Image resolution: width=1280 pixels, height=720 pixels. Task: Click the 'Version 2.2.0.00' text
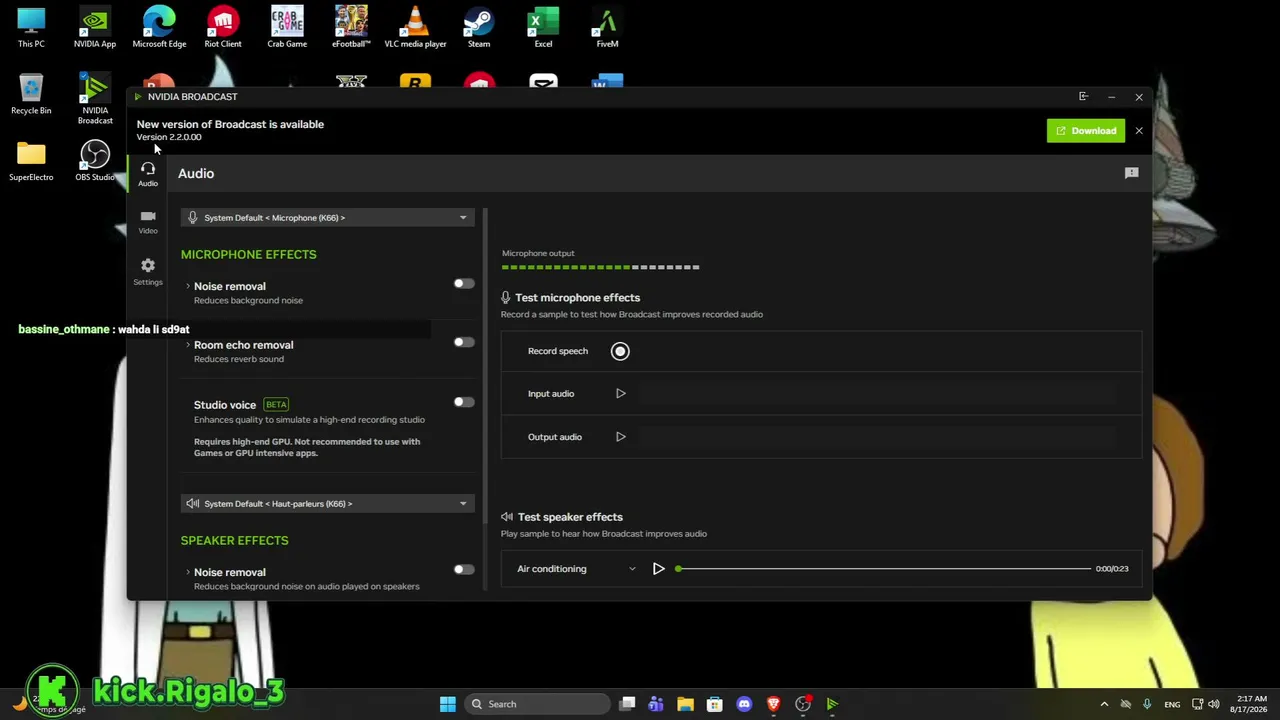(169, 137)
